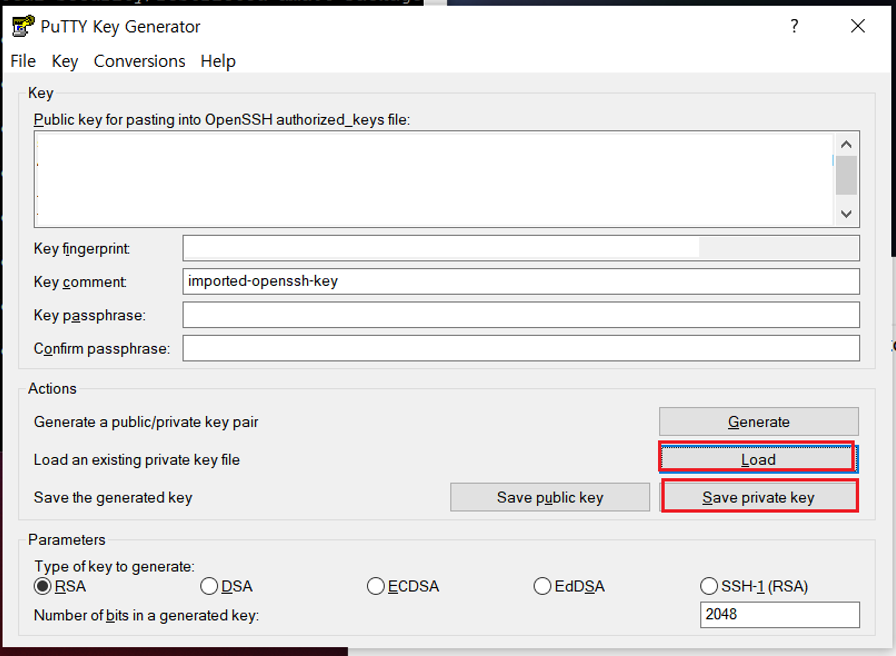Open the Help menu
896x656 pixels.
click(x=218, y=61)
